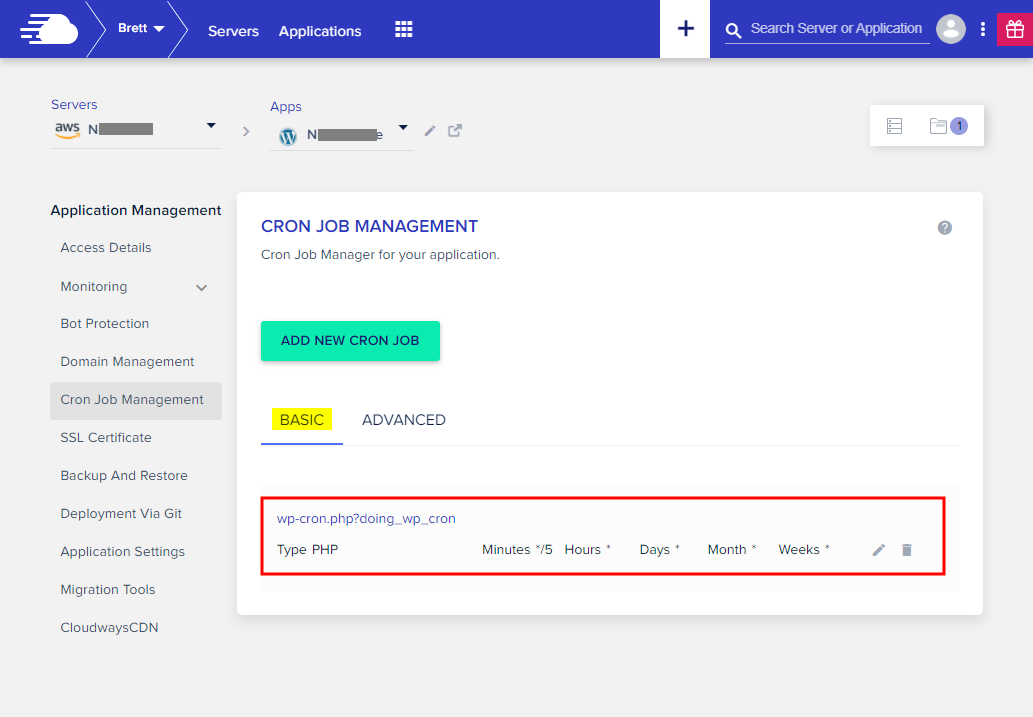Switch to the ADVANCED tab

coord(404,420)
